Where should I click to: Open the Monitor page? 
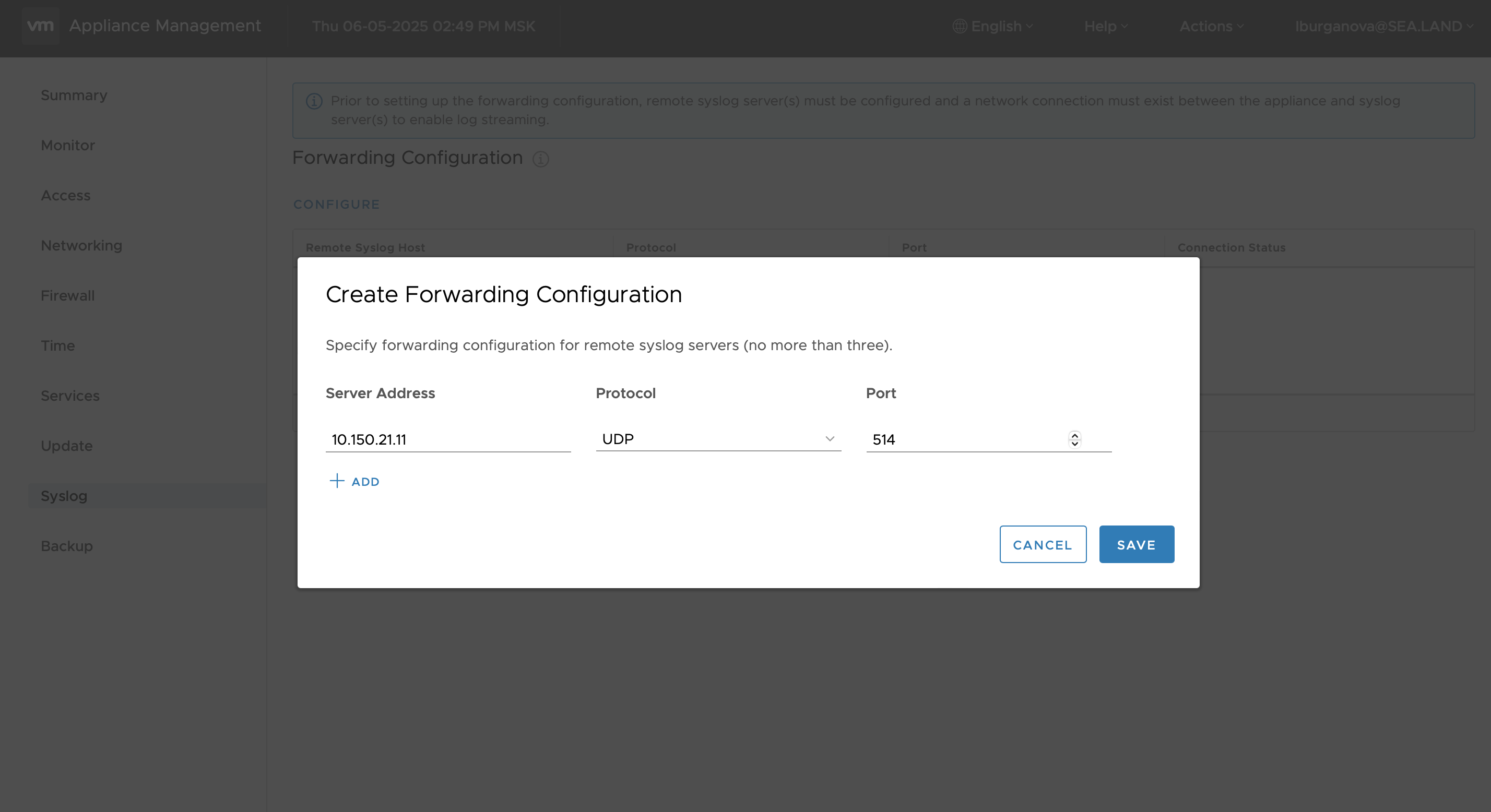pos(68,145)
